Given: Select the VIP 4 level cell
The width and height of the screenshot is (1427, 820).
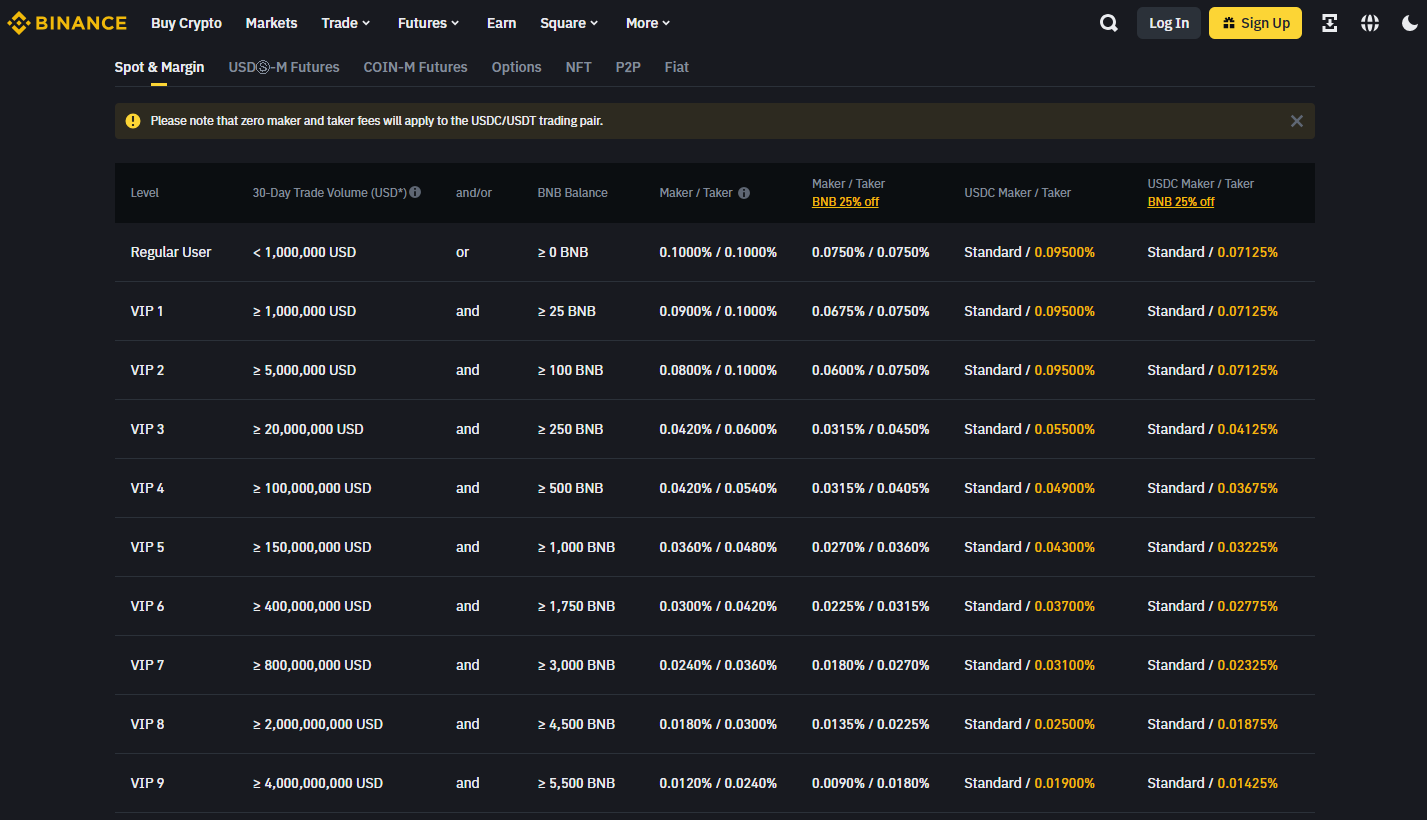Looking at the screenshot, I should click(147, 488).
